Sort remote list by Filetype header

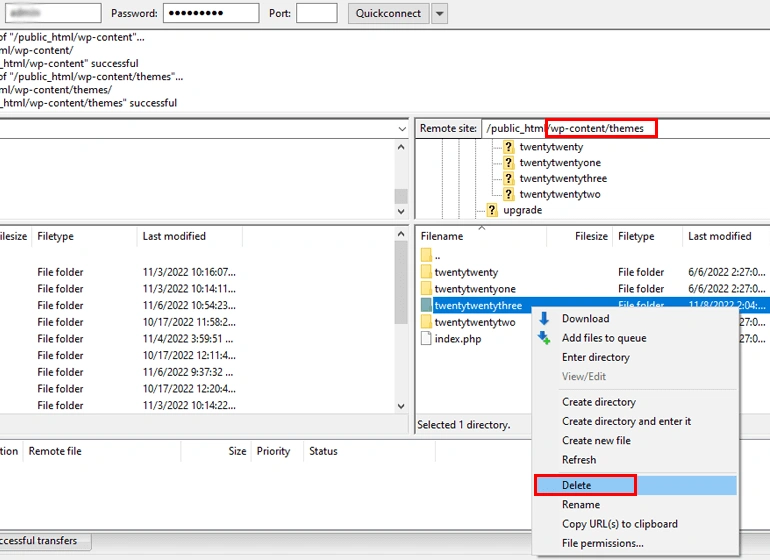(x=647, y=236)
